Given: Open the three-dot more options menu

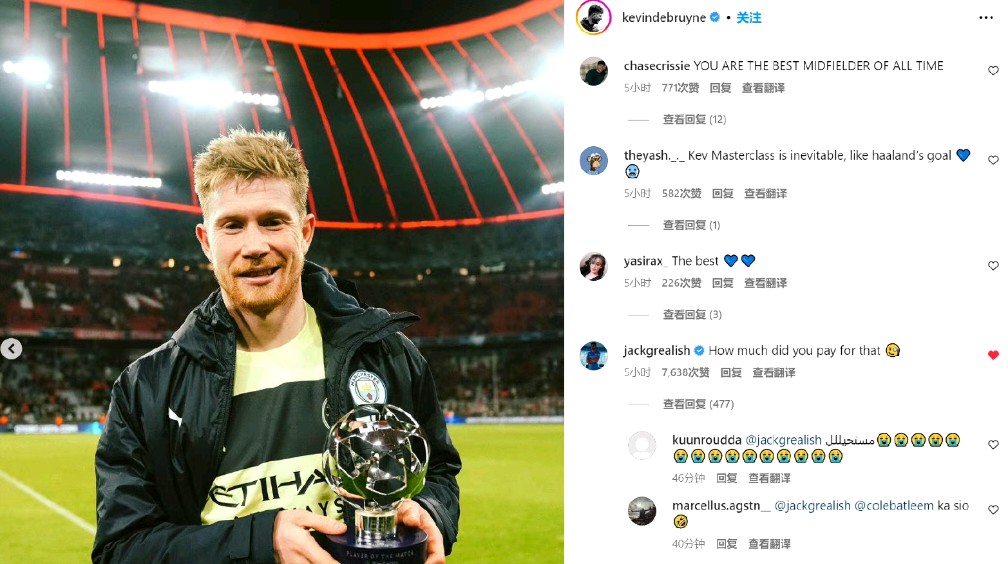Looking at the screenshot, I should coord(986,17).
